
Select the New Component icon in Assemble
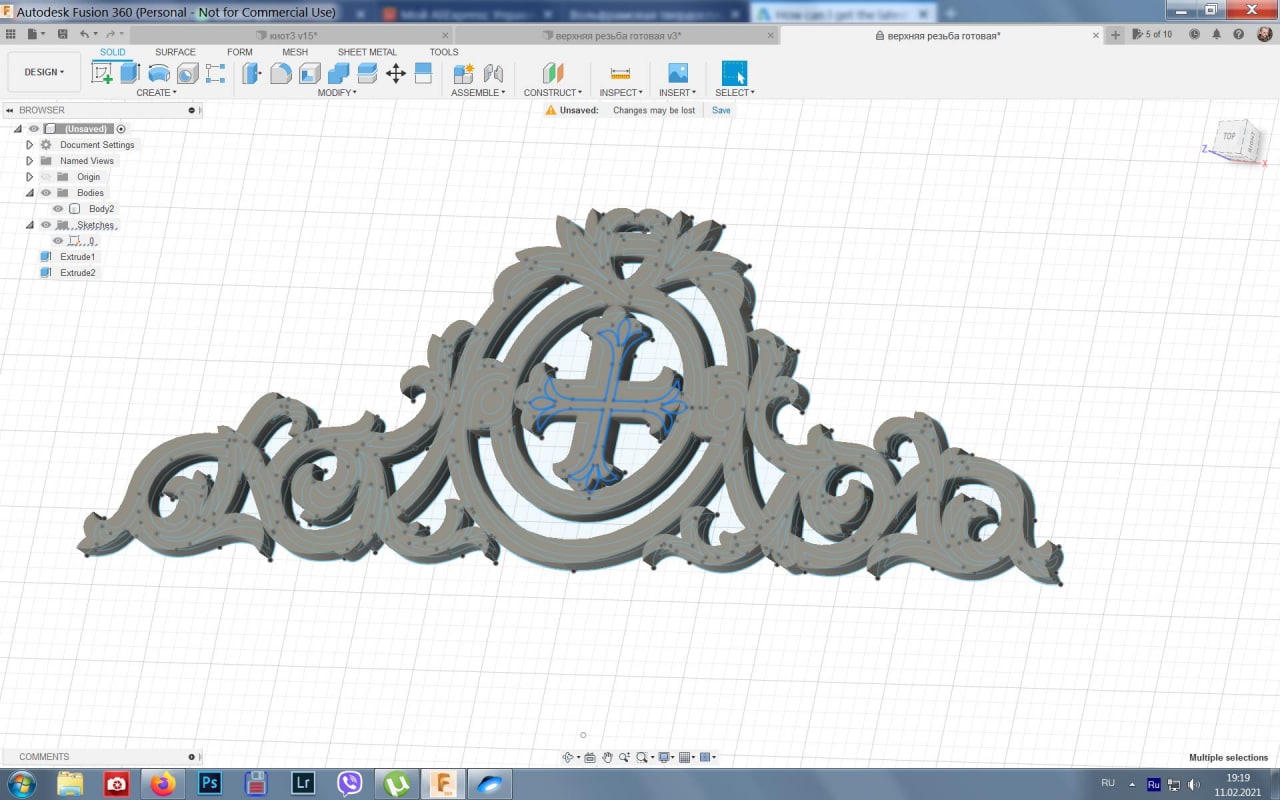pyautogui.click(x=464, y=73)
